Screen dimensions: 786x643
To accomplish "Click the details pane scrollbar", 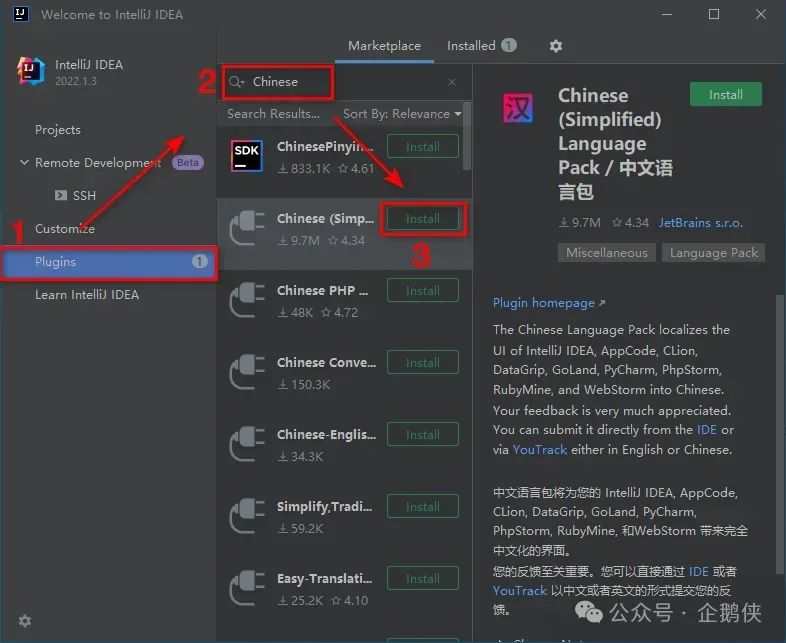I will click(780, 434).
